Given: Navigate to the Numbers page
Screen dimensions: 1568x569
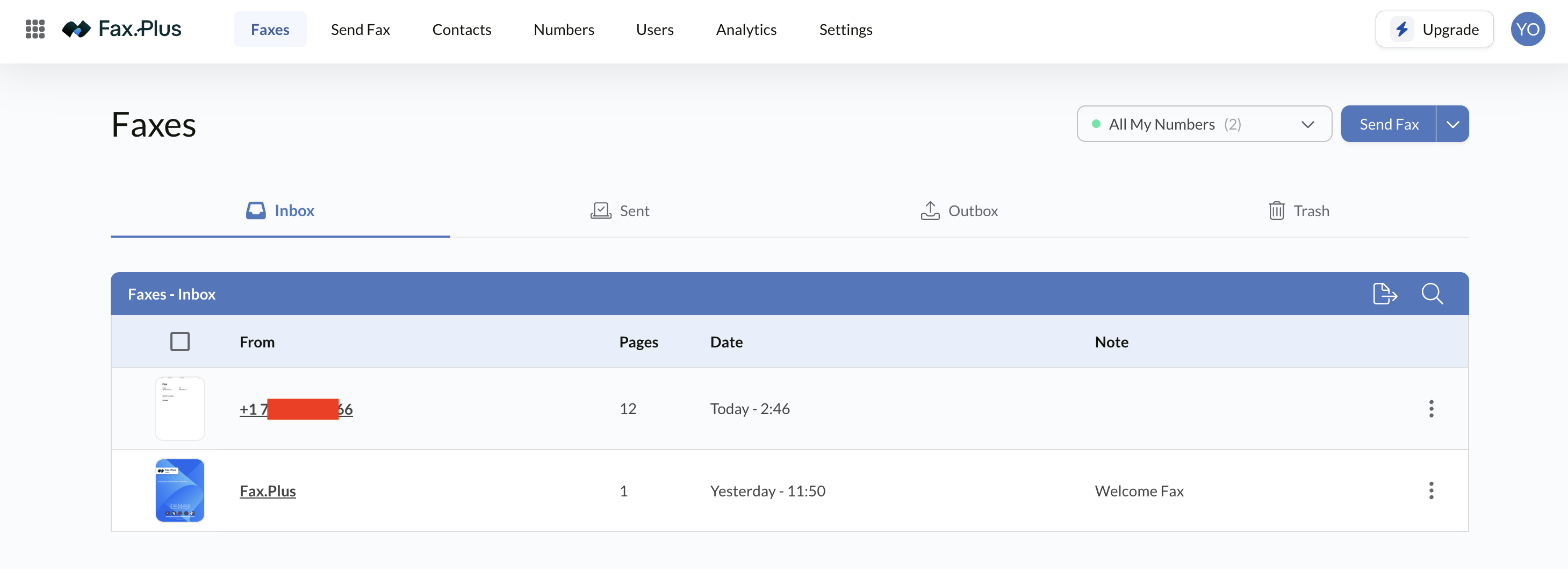Looking at the screenshot, I should [x=564, y=29].
